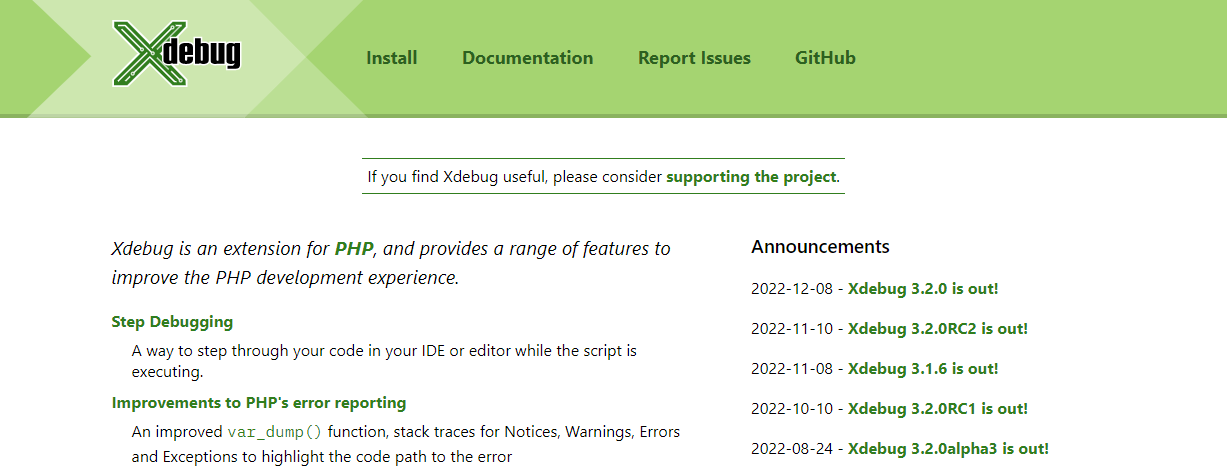
Task: Go to the Documentation section
Action: (527, 58)
